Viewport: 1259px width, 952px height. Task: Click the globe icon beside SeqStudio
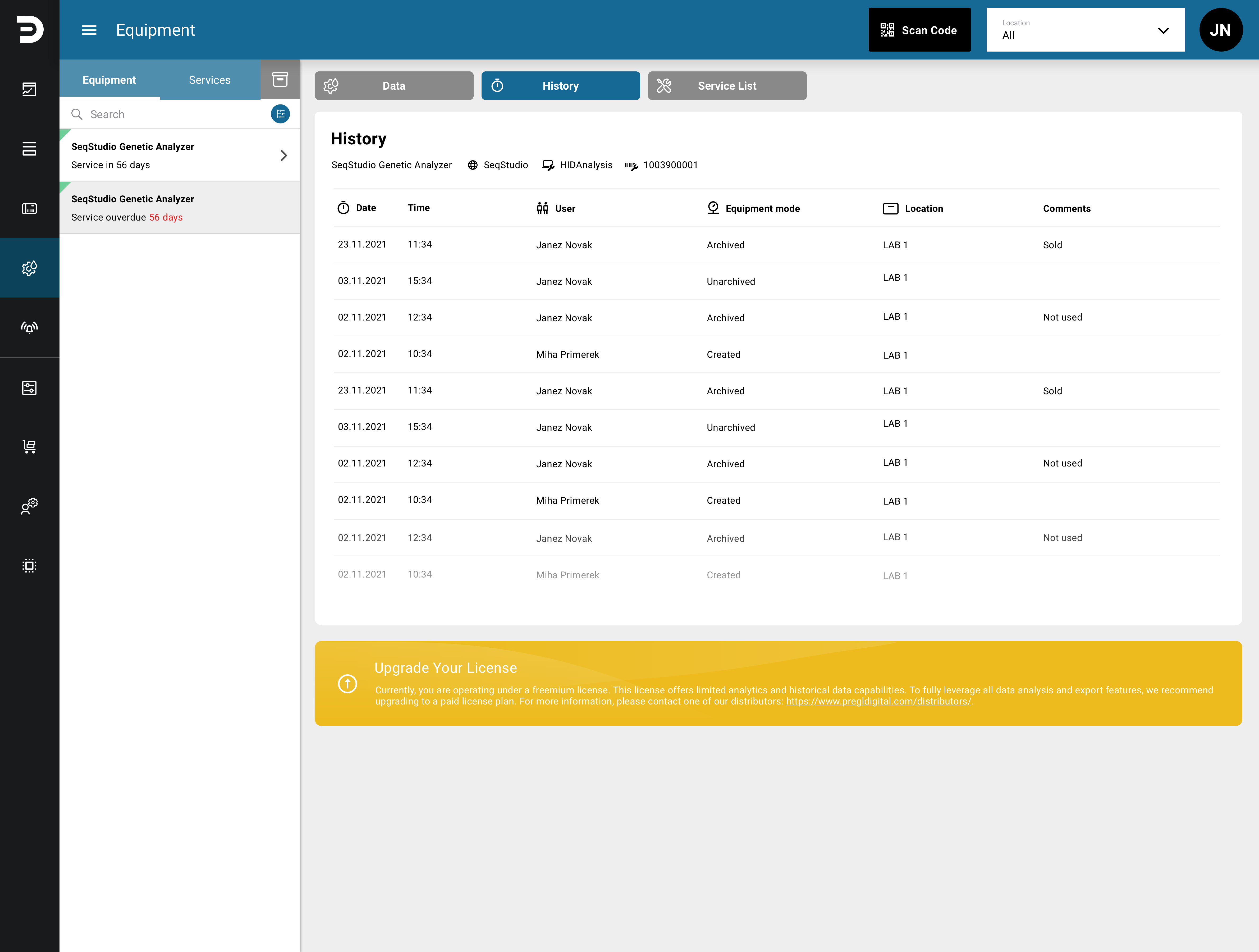(472, 165)
